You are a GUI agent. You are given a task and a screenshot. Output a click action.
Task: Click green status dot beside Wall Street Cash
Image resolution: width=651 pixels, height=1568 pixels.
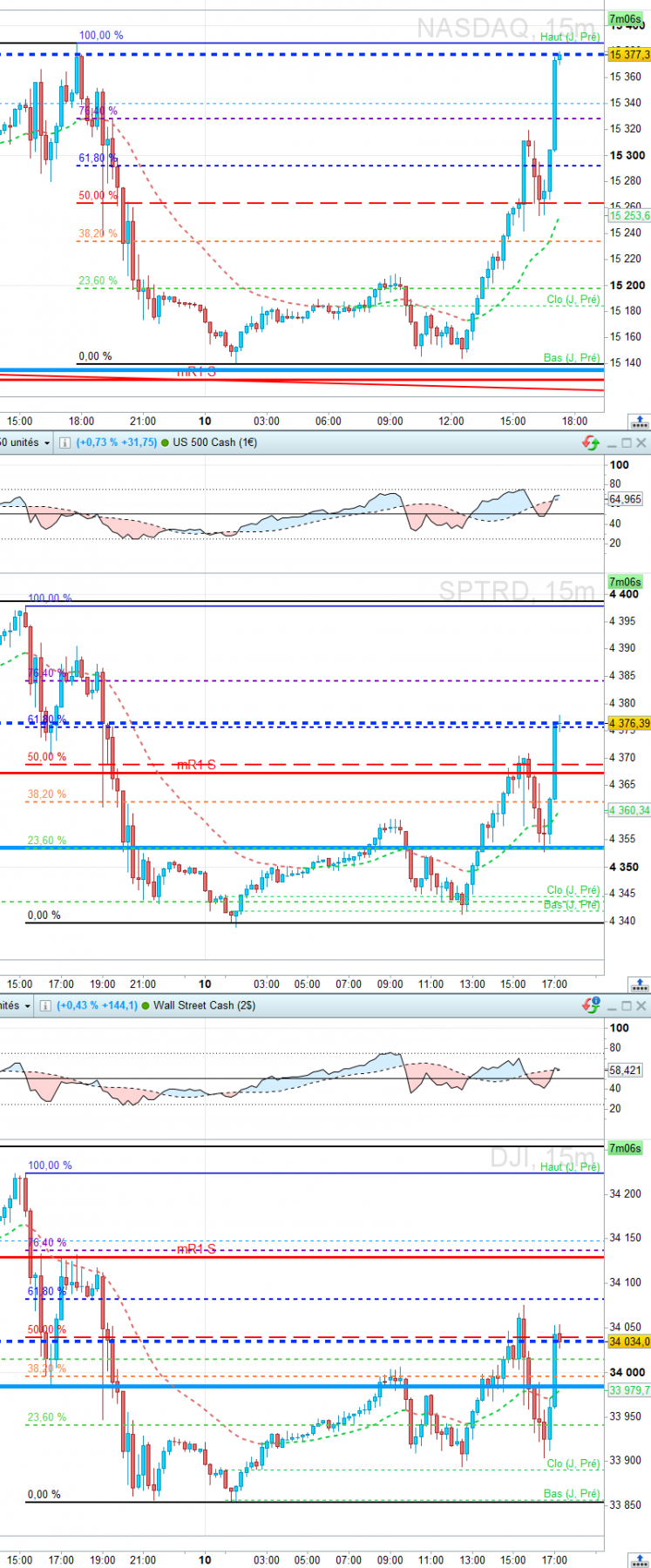146,1005
